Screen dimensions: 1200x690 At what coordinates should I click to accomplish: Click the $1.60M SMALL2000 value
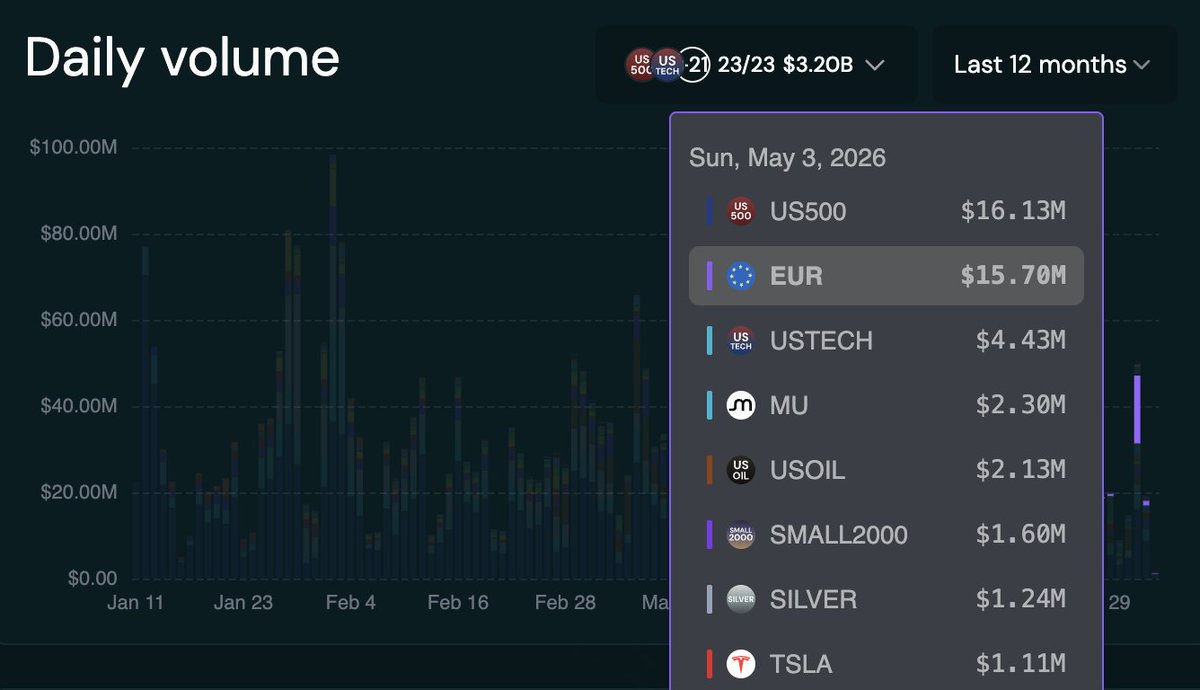point(1021,534)
